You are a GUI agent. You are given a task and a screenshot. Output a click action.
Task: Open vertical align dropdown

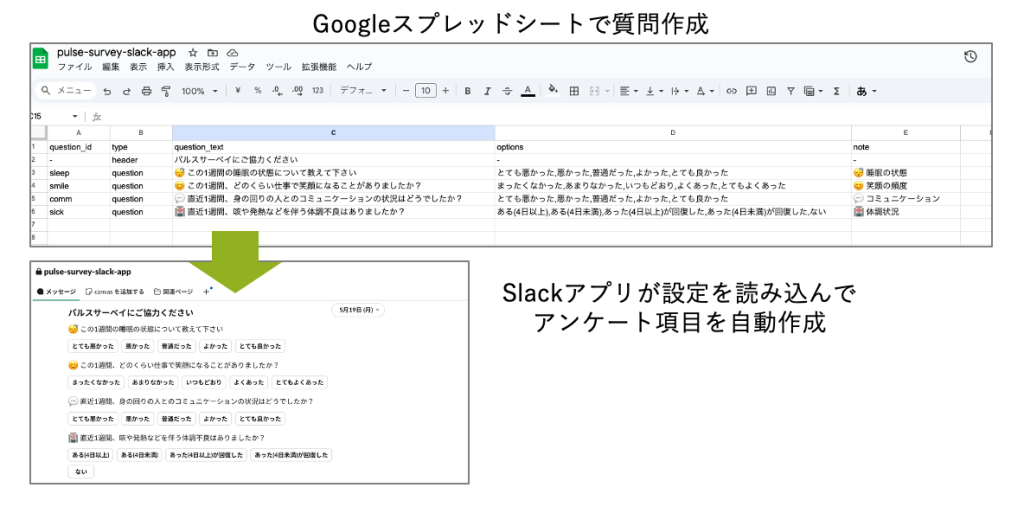654,91
